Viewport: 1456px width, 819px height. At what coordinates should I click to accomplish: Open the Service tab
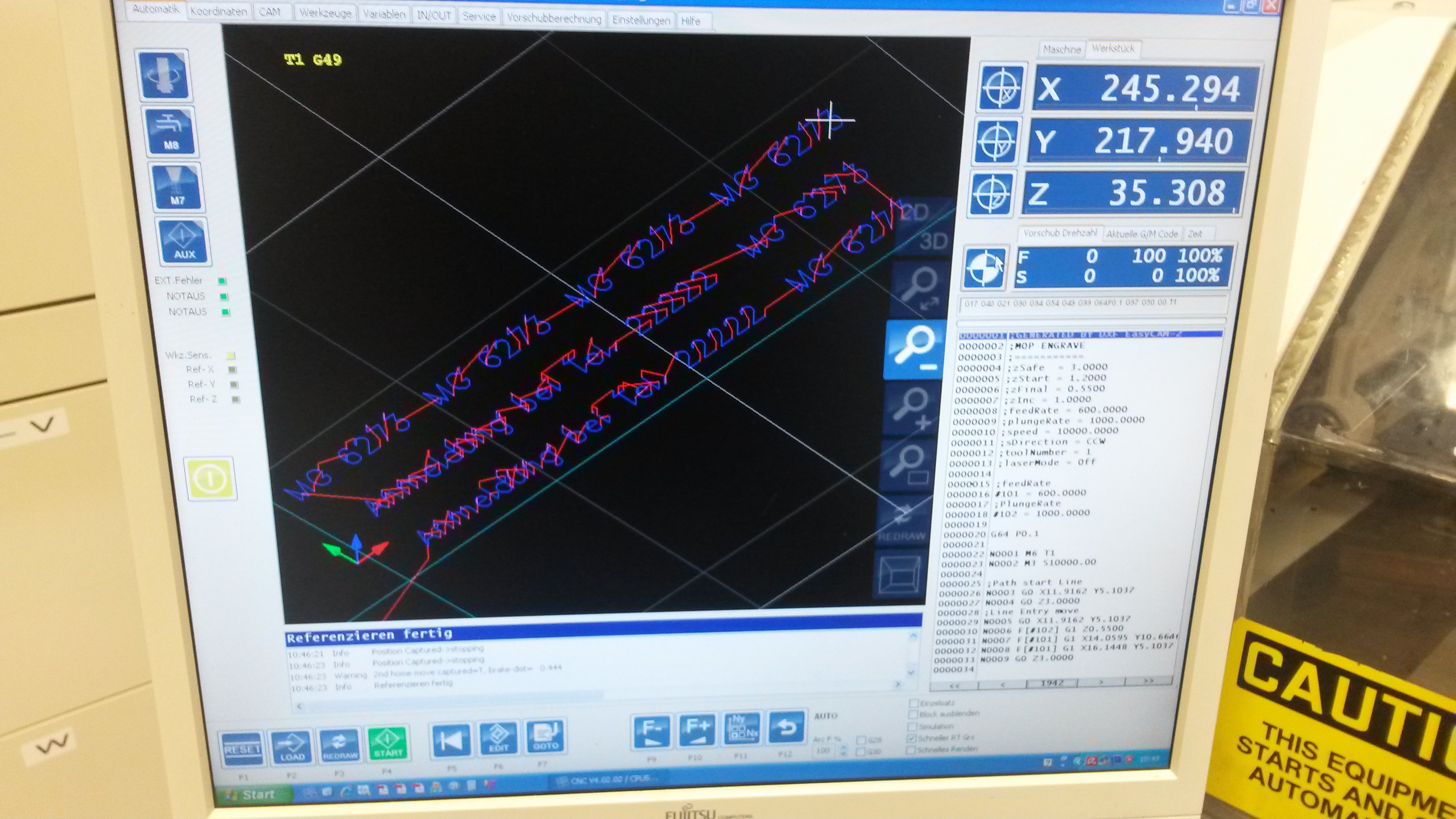(479, 17)
